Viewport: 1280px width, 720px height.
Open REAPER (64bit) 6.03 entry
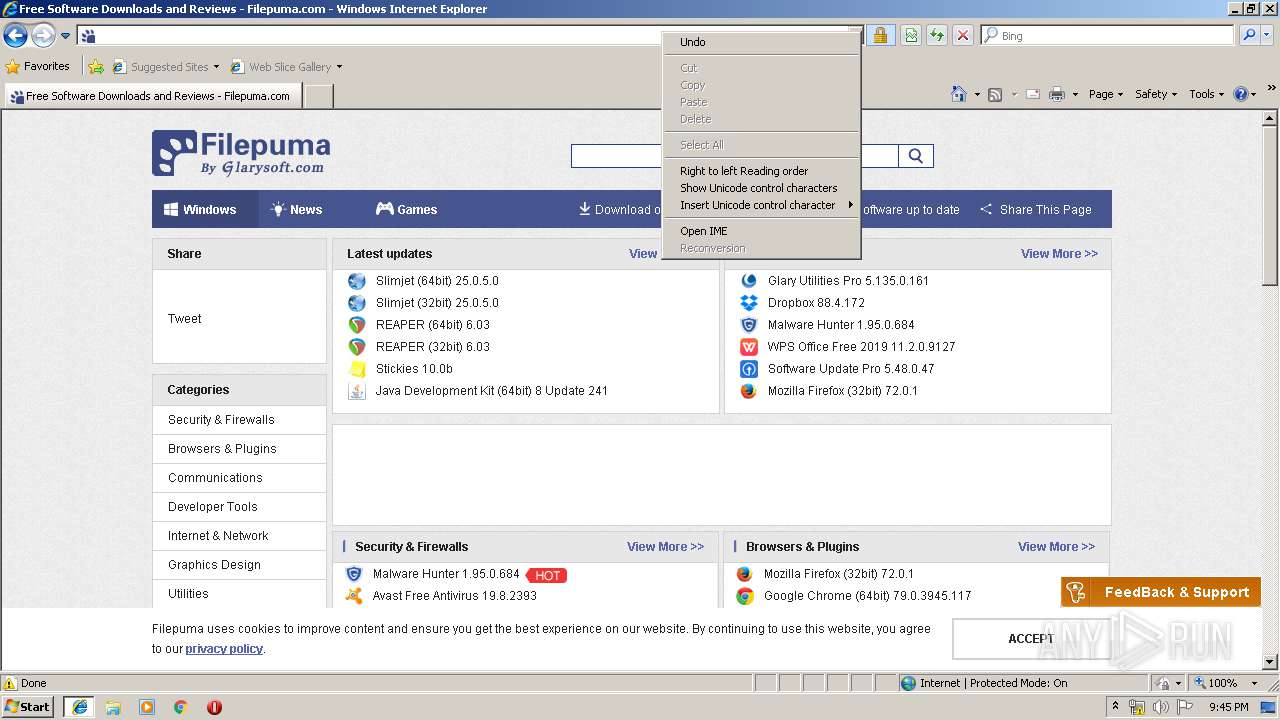pos(433,325)
